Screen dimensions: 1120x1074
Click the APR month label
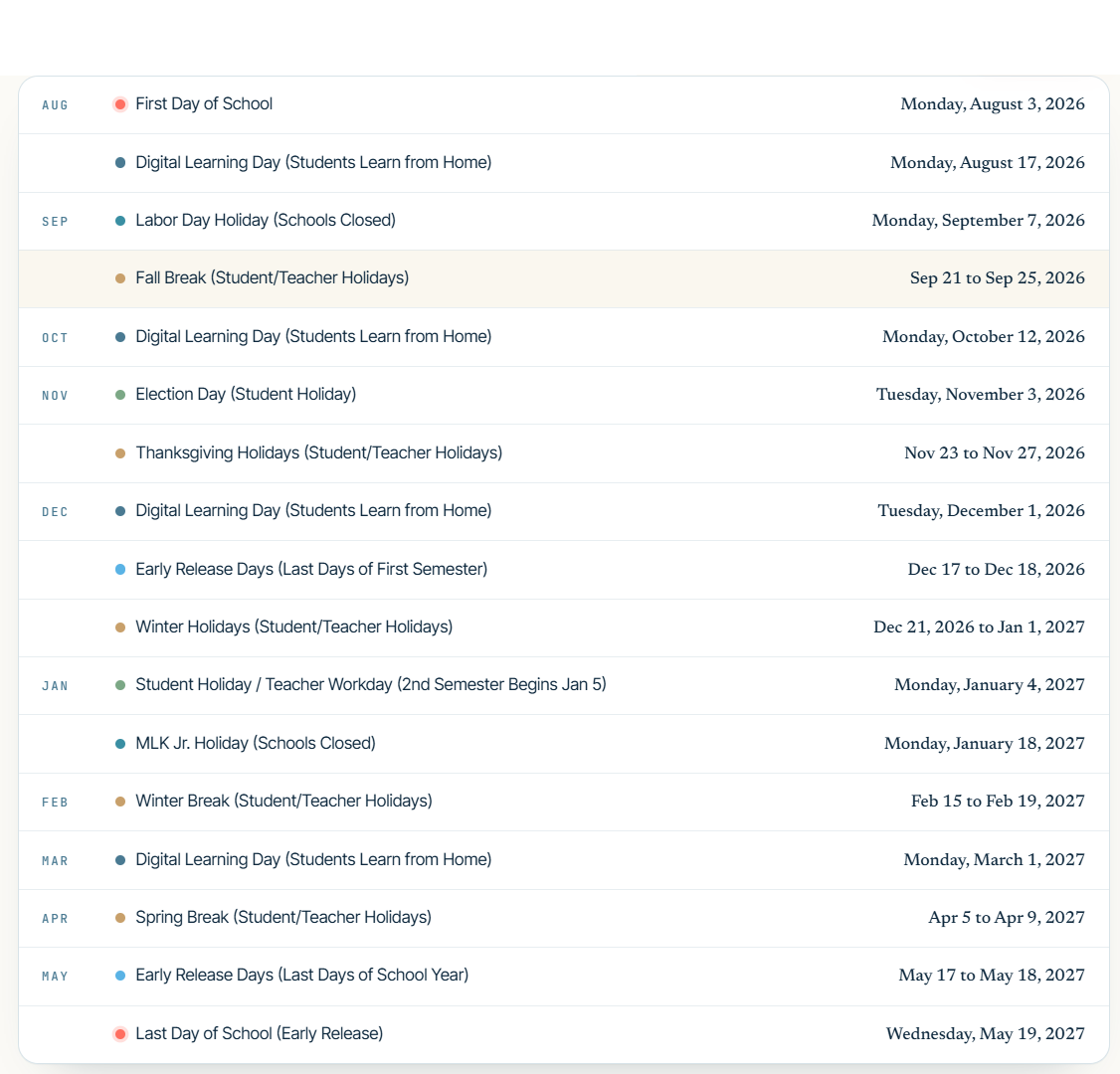click(55, 920)
